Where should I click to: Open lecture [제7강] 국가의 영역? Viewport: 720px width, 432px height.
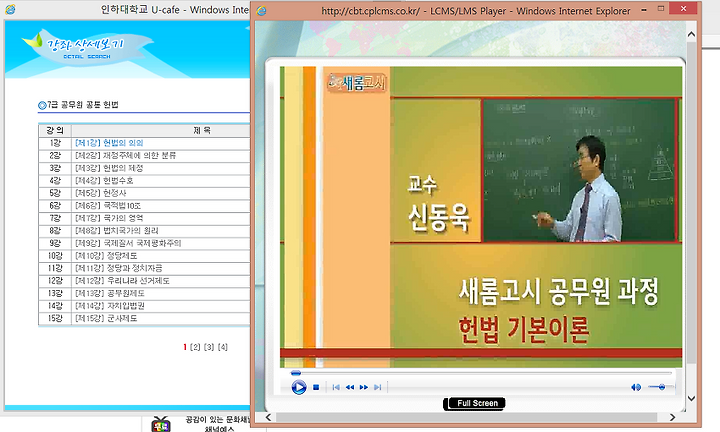coord(109,218)
